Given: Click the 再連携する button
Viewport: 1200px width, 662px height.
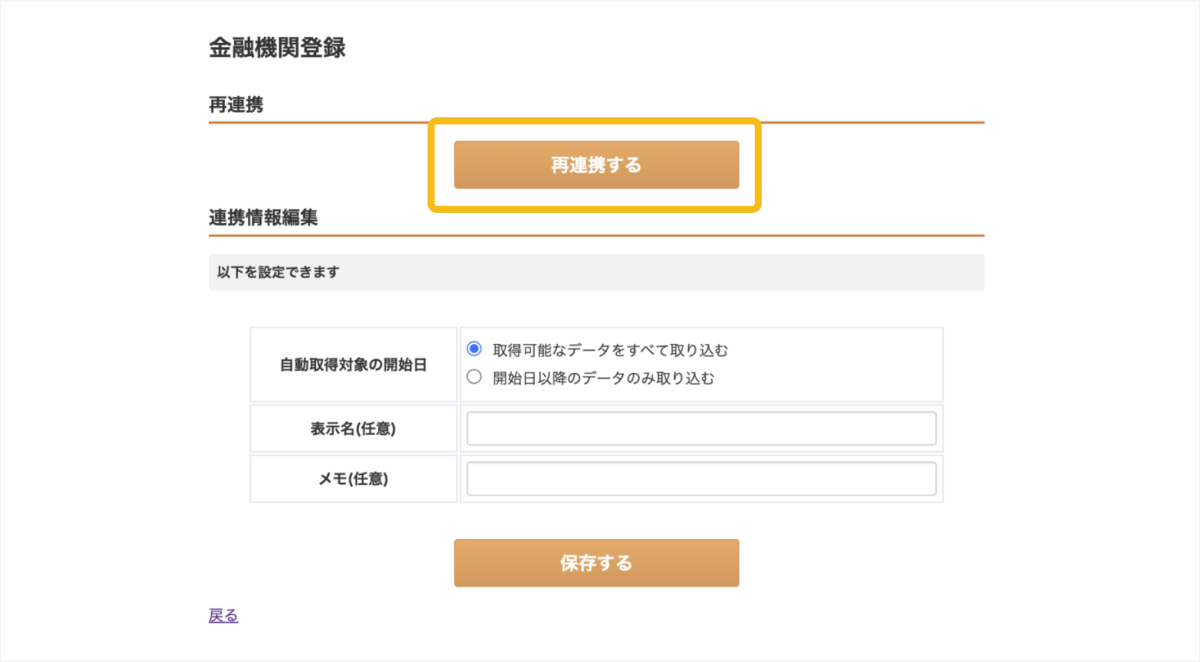Looking at the screenshot, I should pyautogui.click(x=596, y=165).
